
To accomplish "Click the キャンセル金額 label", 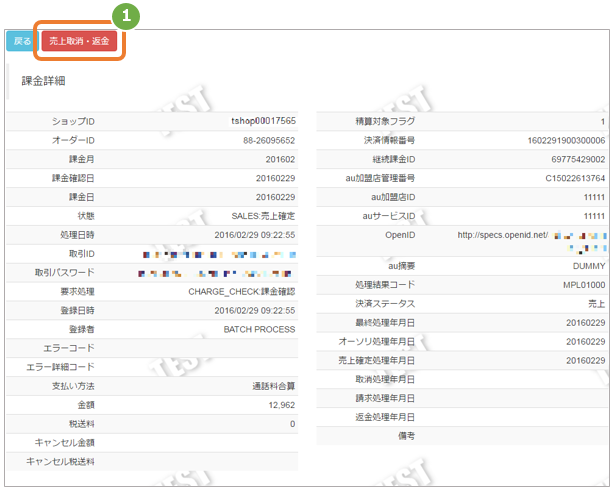I will (x=64, y=443).
